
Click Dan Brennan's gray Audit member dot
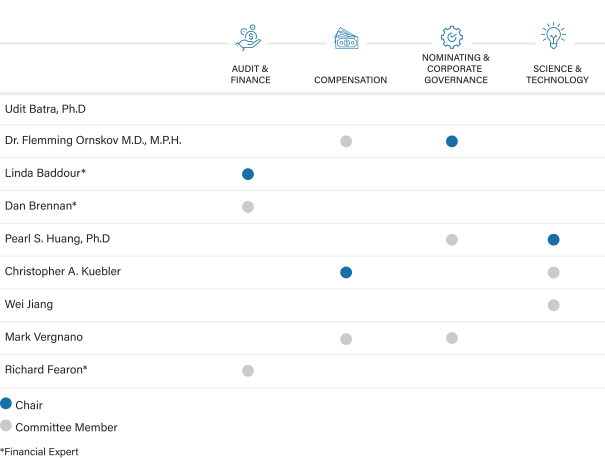point(248,207)
